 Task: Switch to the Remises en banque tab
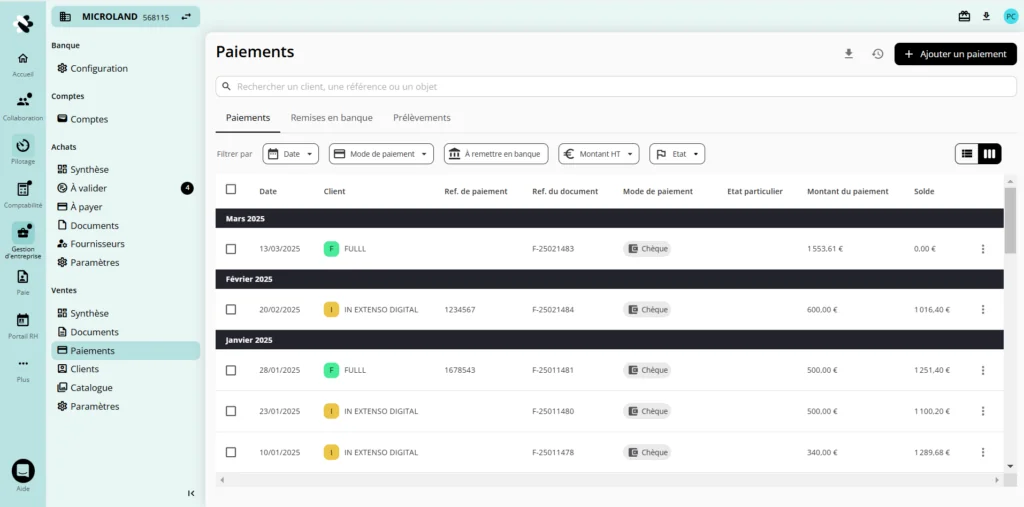(331, 118)
